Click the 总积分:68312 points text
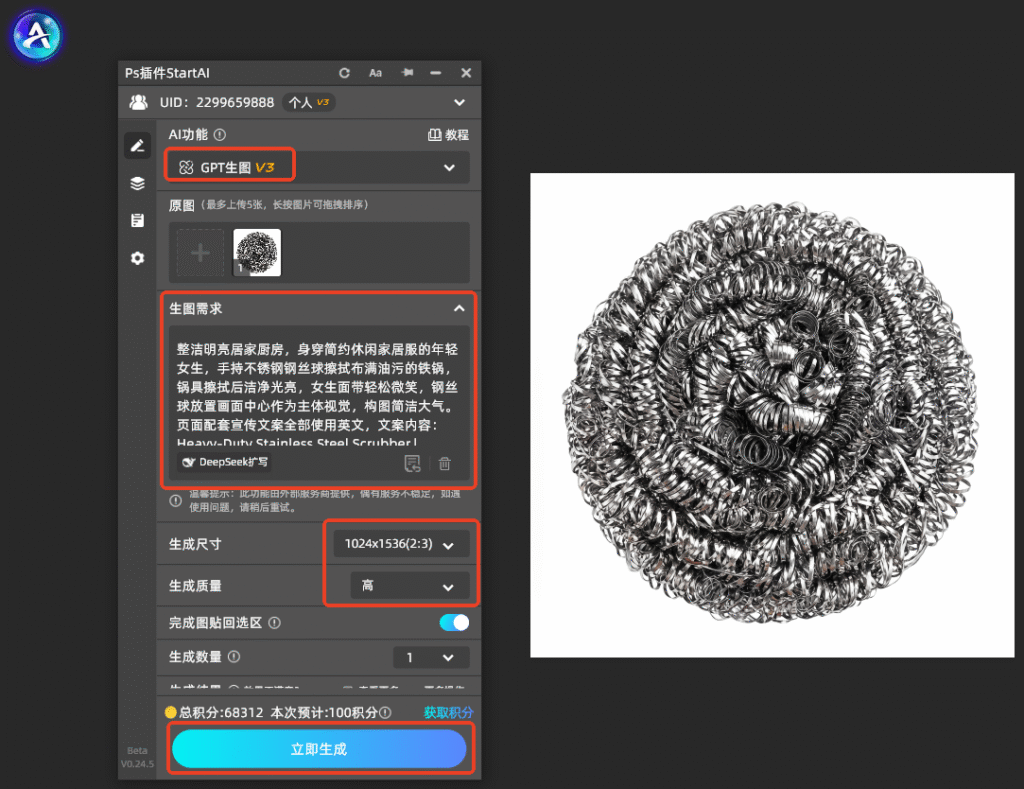This screenshot has width=1024, height=789. [x=221, y=713]
